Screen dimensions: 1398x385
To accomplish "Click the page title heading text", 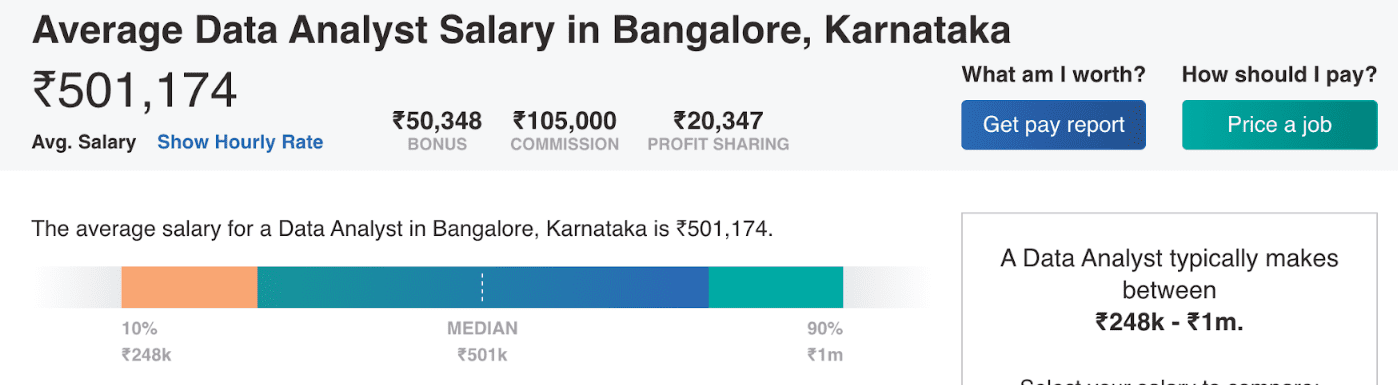I will pyautogui.click(x=521, y=30).
